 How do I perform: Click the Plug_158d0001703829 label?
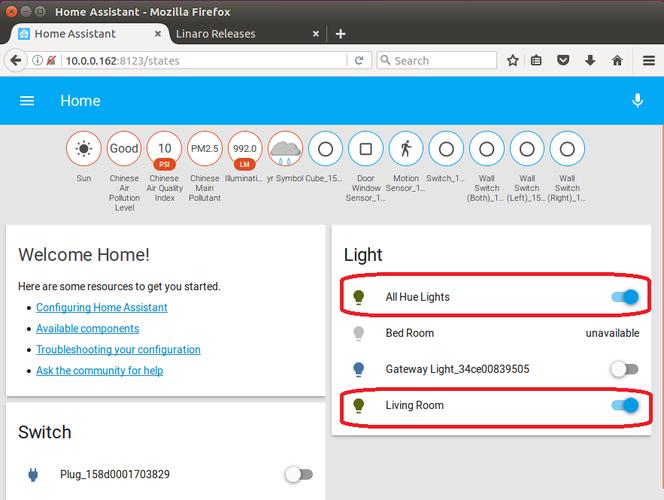pos(115,474)
